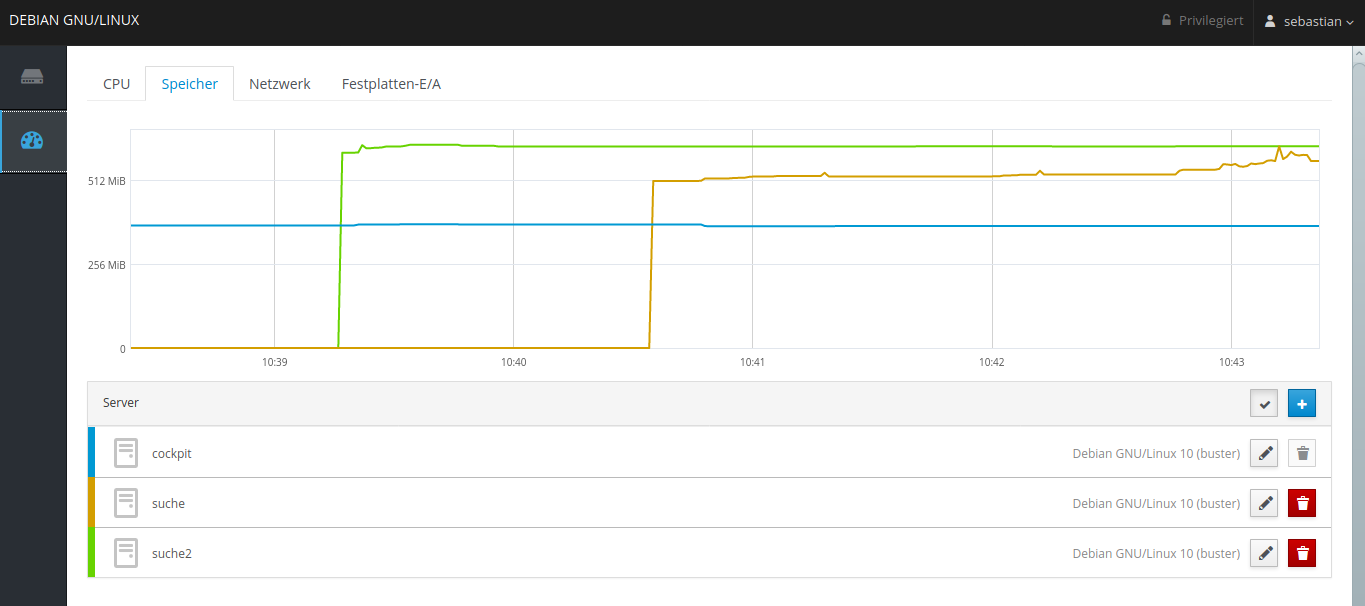Click the blue plus add-server button
This screenshot has width=1365, height=606.
click(x=1302, y=403)
